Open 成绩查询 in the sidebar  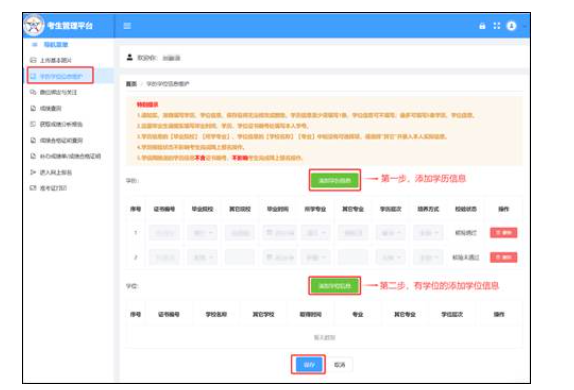pos(51,108)
